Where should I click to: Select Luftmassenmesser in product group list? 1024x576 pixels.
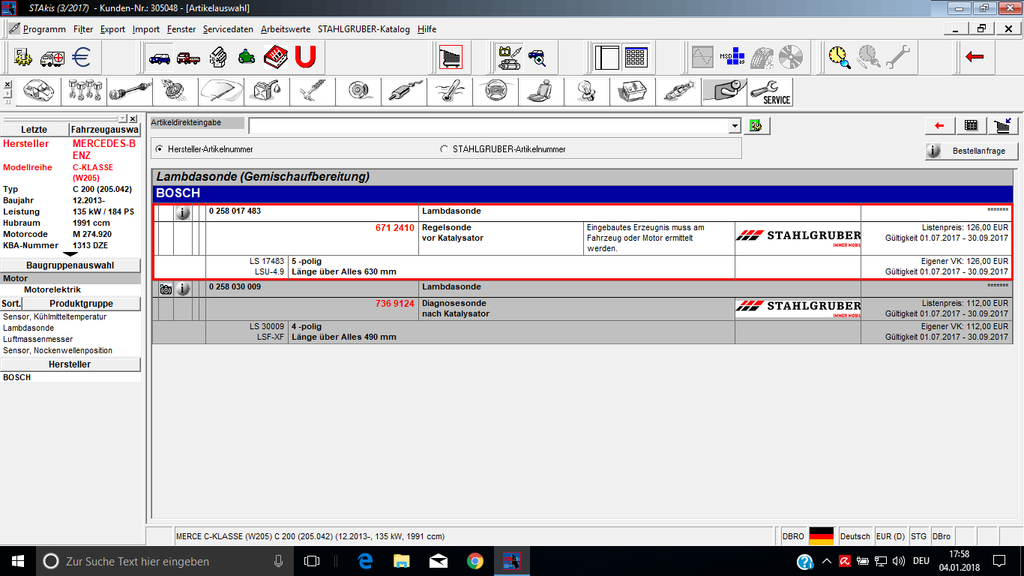(x=38, y=340)
